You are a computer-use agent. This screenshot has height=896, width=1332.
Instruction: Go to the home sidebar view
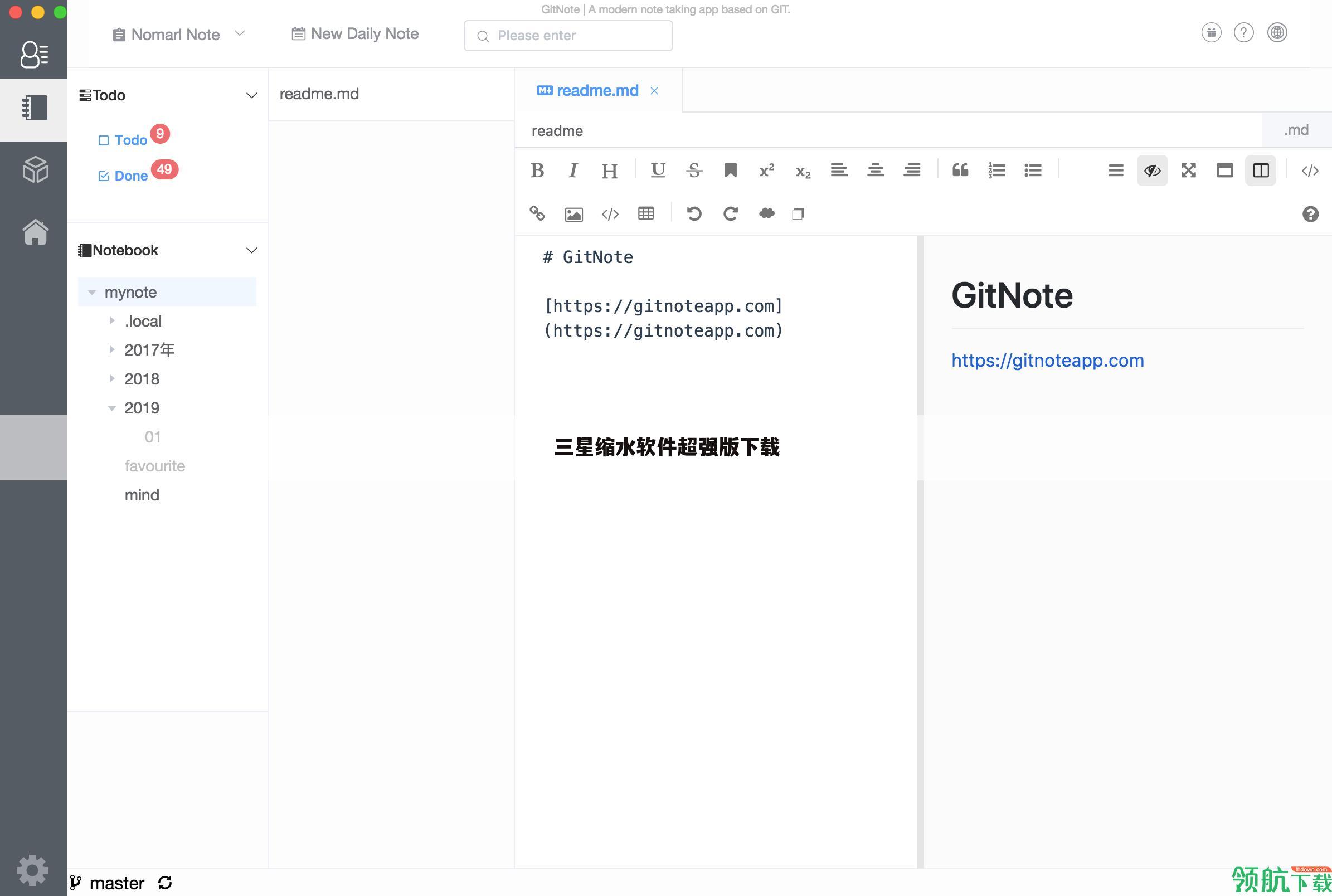pyautogui.click(x=35, y=231)
